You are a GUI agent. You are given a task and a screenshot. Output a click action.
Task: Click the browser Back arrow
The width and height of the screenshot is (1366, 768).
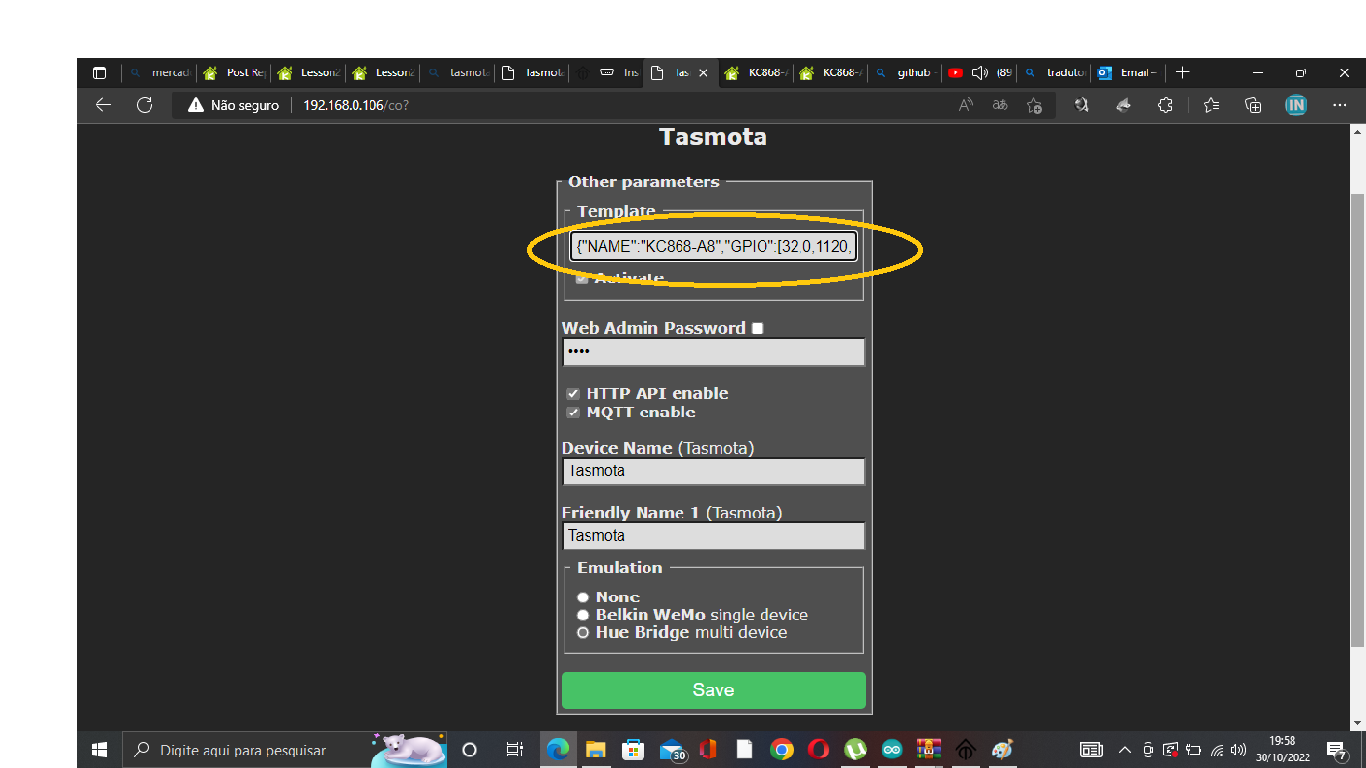[103, 105]
